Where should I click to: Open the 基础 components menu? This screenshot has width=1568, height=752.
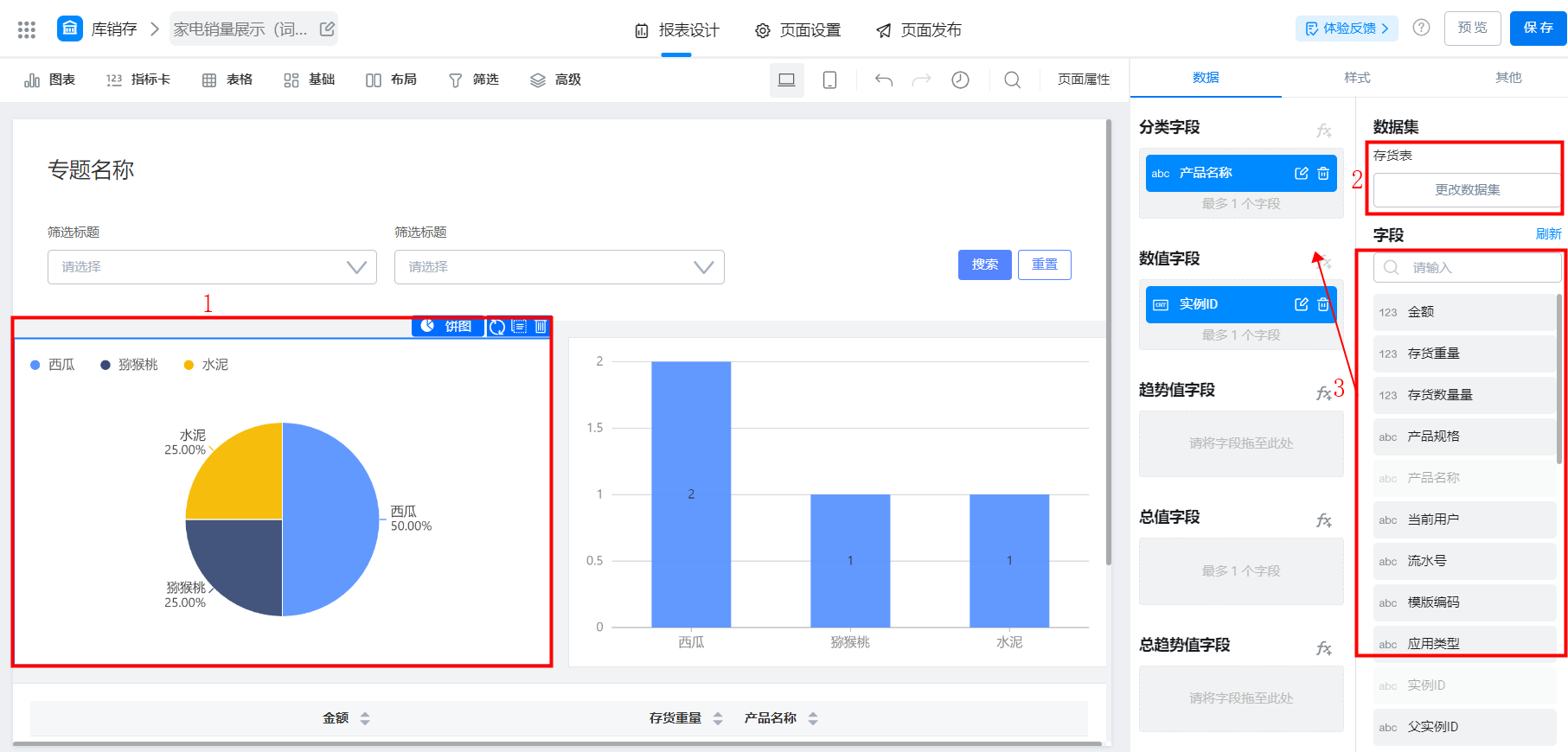point(310,80)
